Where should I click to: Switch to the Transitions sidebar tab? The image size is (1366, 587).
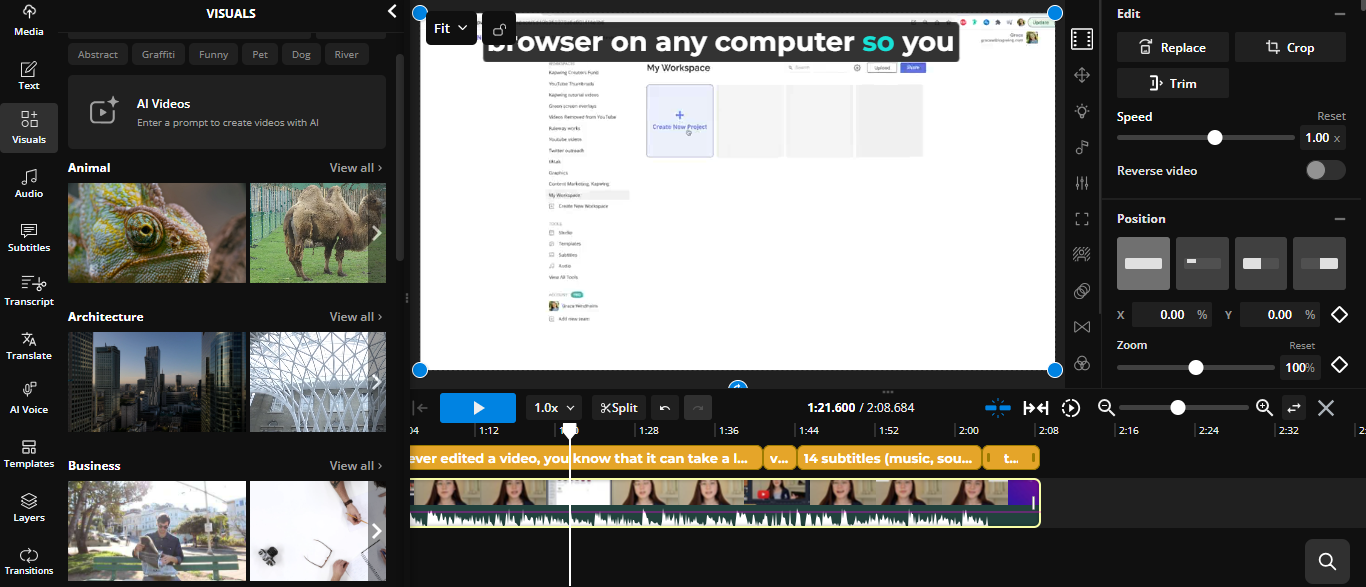(x=29, y=561)
